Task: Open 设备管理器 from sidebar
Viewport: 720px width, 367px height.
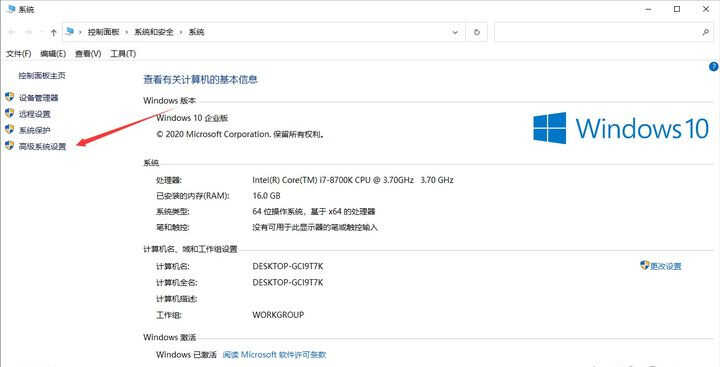Action: 39,98
